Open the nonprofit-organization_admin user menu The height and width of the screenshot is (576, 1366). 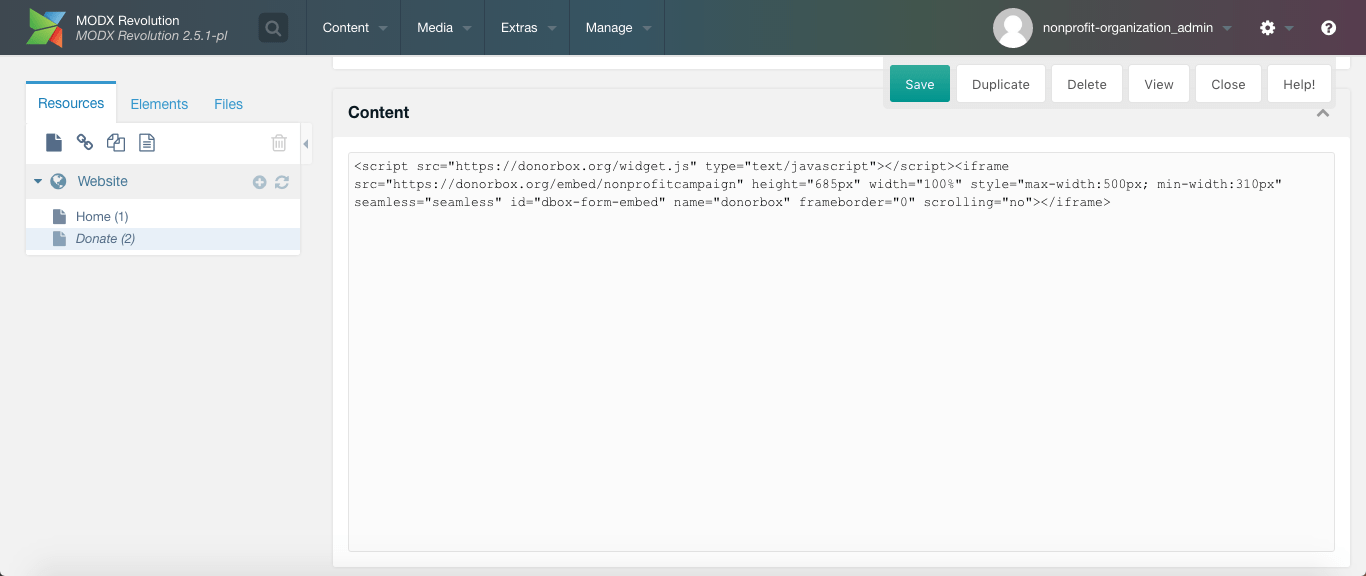point(1113,28)
